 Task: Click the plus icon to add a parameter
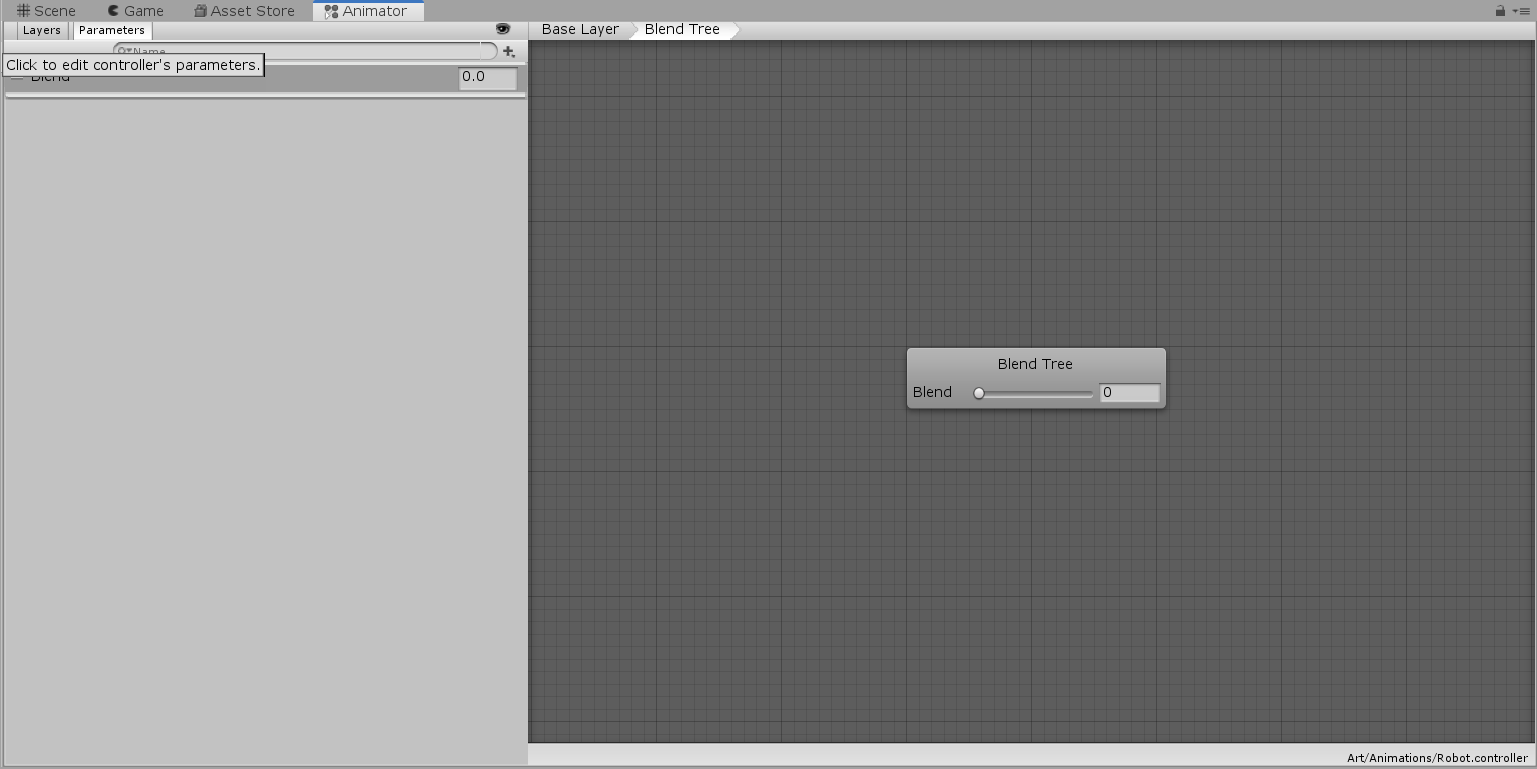(509, 51)
